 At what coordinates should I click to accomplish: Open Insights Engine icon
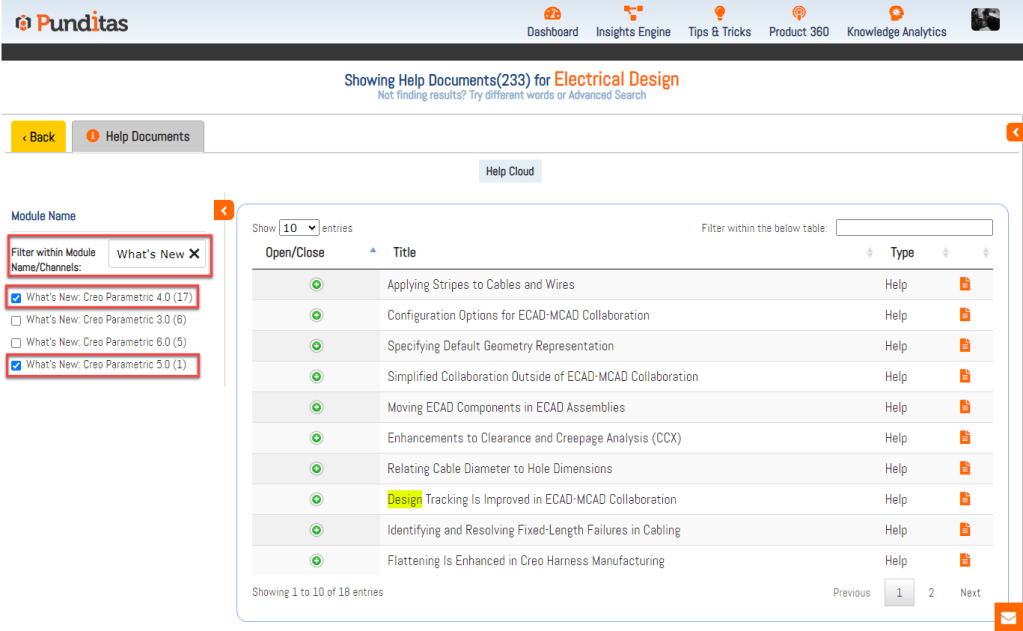633,13
